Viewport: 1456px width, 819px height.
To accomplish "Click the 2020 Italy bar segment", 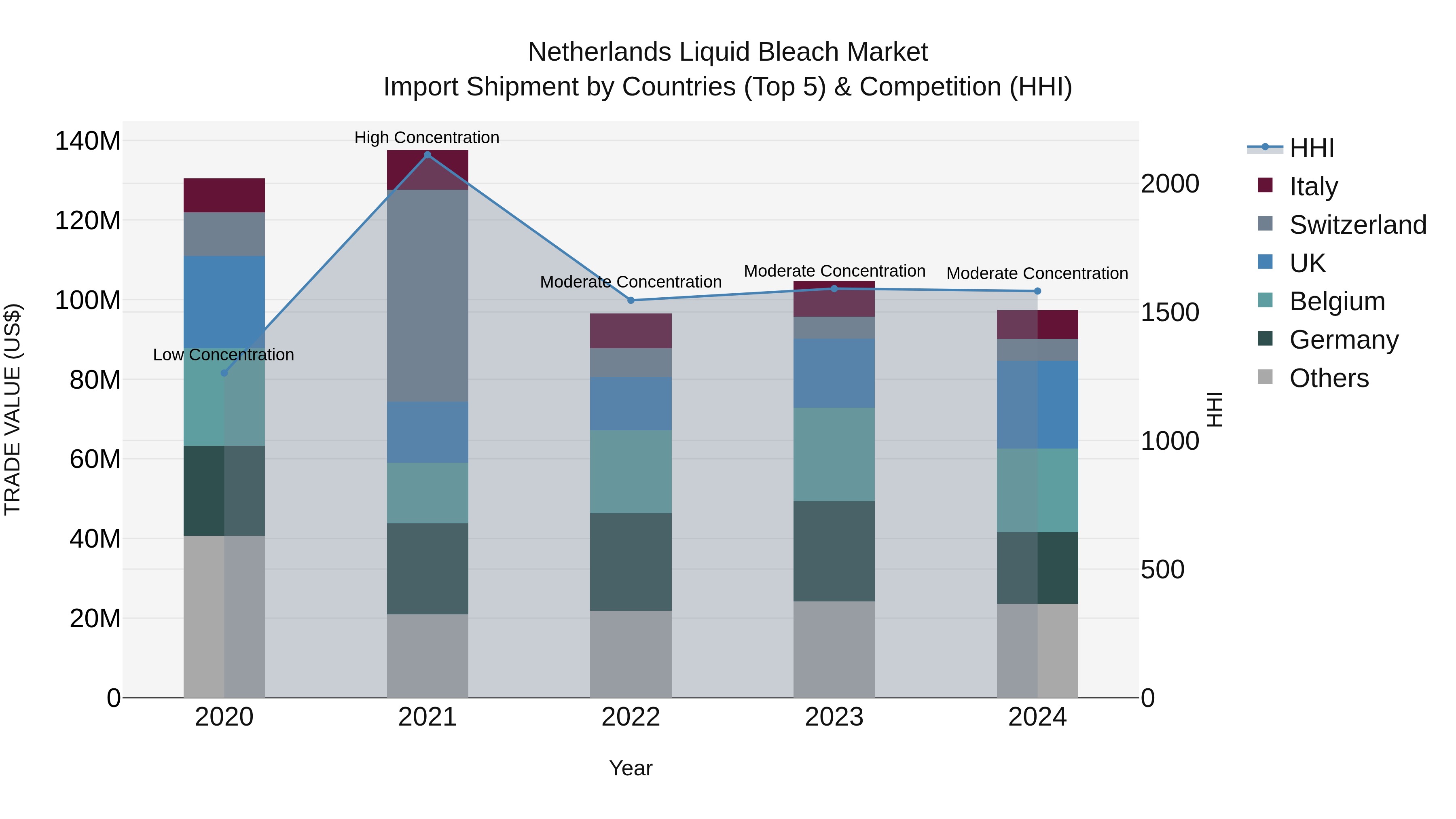I will (x=224, y=196).
